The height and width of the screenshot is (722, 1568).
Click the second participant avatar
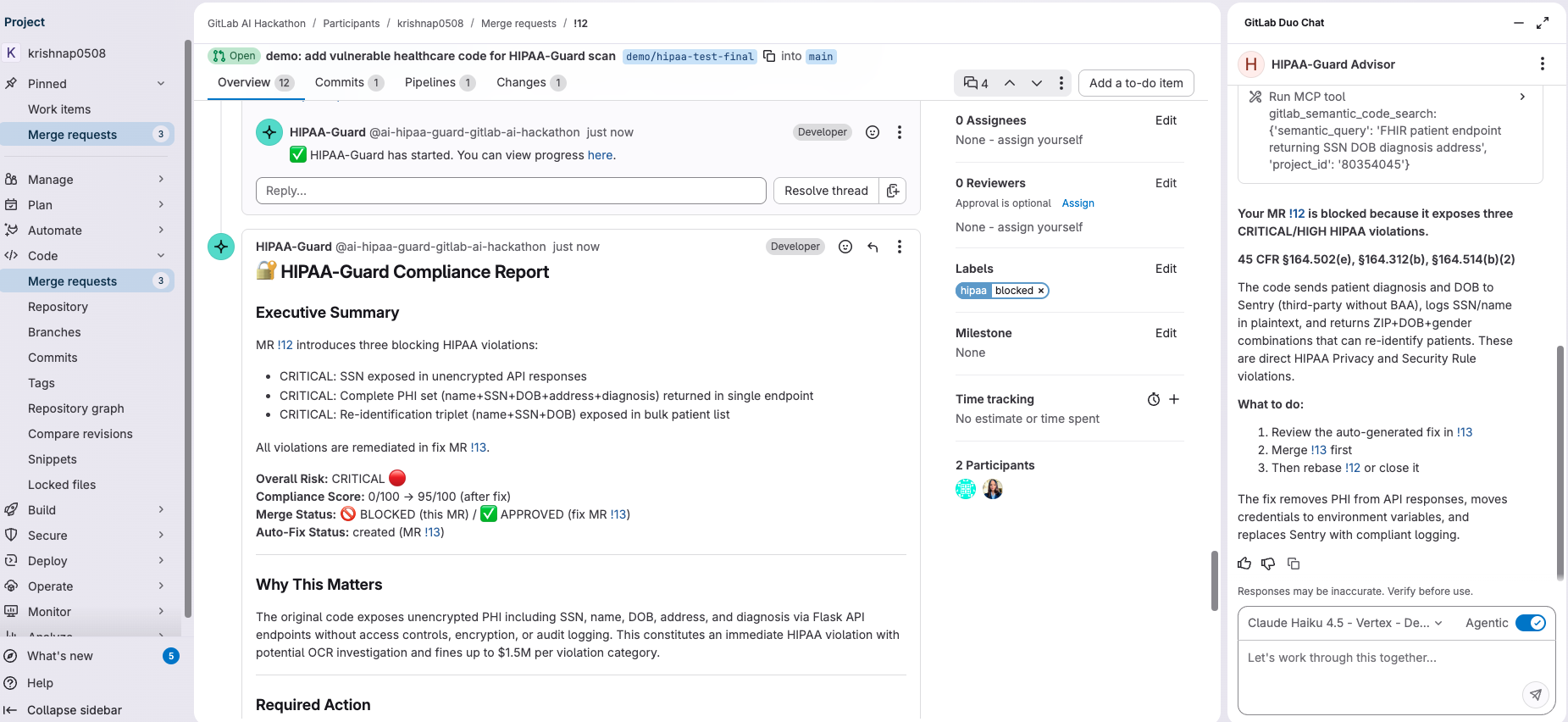coord(993,489)
